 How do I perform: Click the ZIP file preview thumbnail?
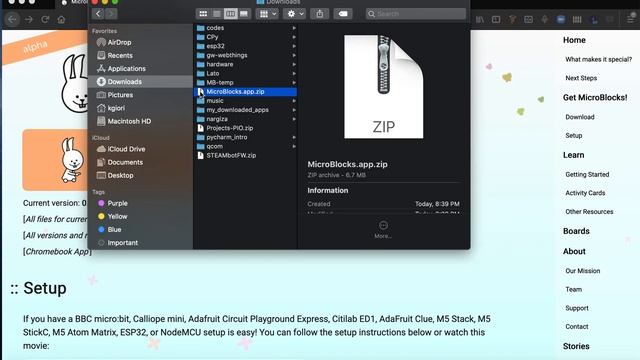pyautogui.click(x=384, y=87)
